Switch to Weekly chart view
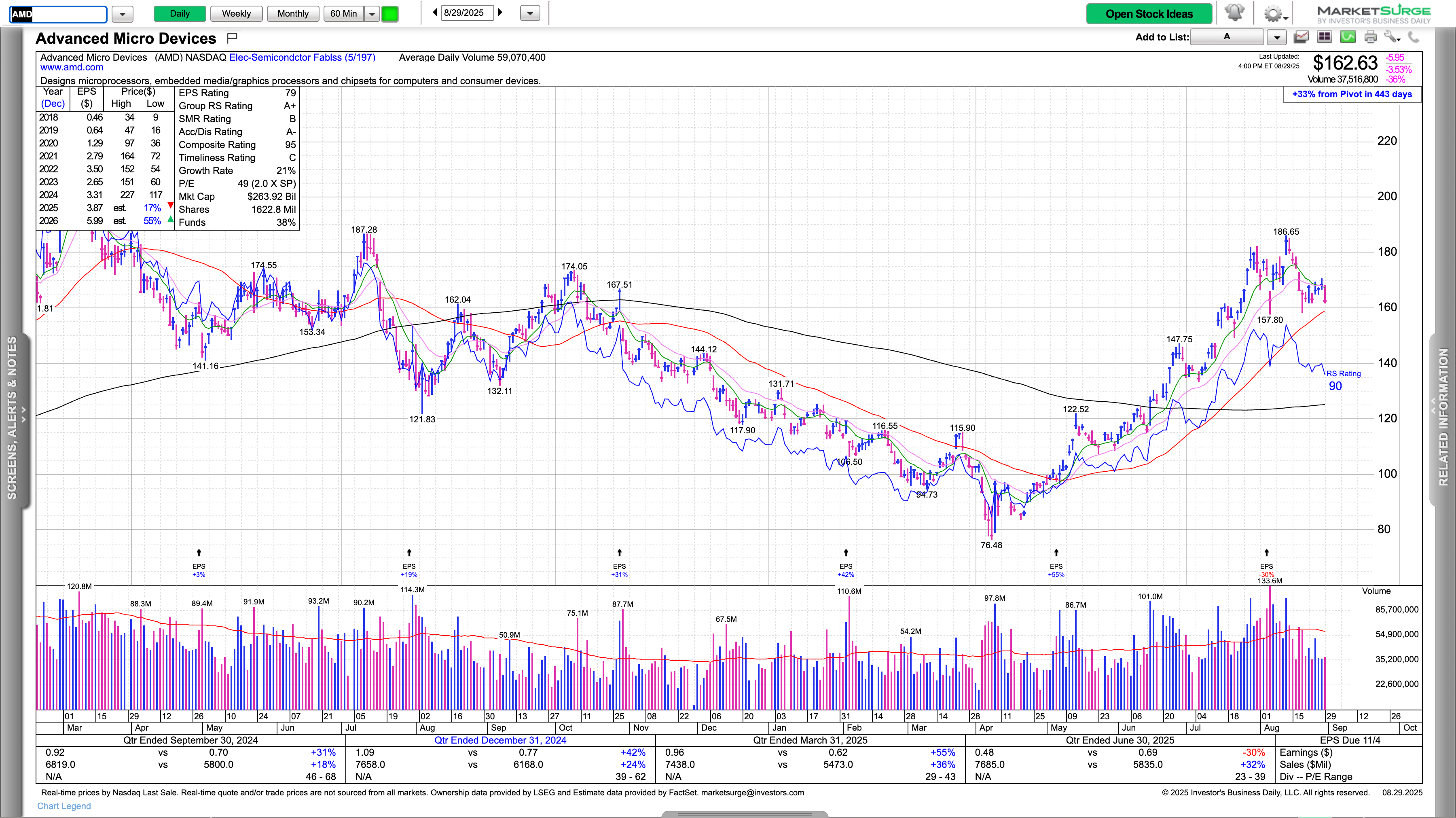Screen dimensions: 1456x818 [236, 14]
